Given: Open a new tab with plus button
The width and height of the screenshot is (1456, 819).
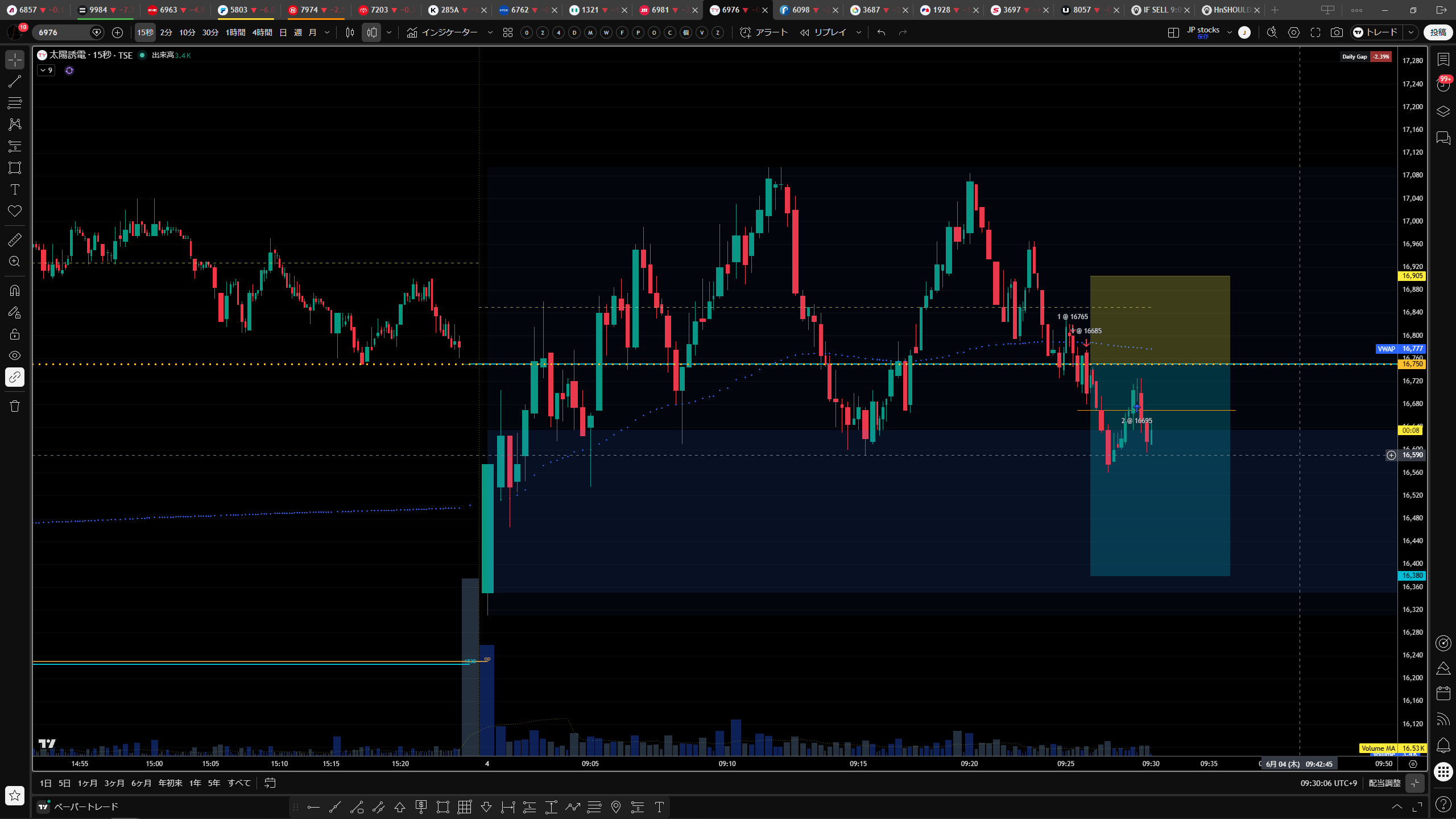Looking at the screenshot, I should click(1275, 10).
